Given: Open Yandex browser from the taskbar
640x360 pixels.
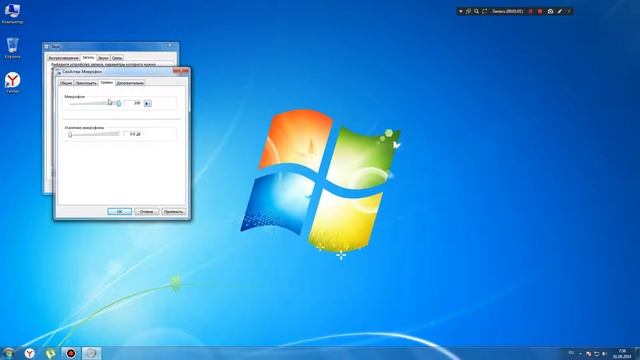Looking at the screenshot, I should click(x=29, y=353).
